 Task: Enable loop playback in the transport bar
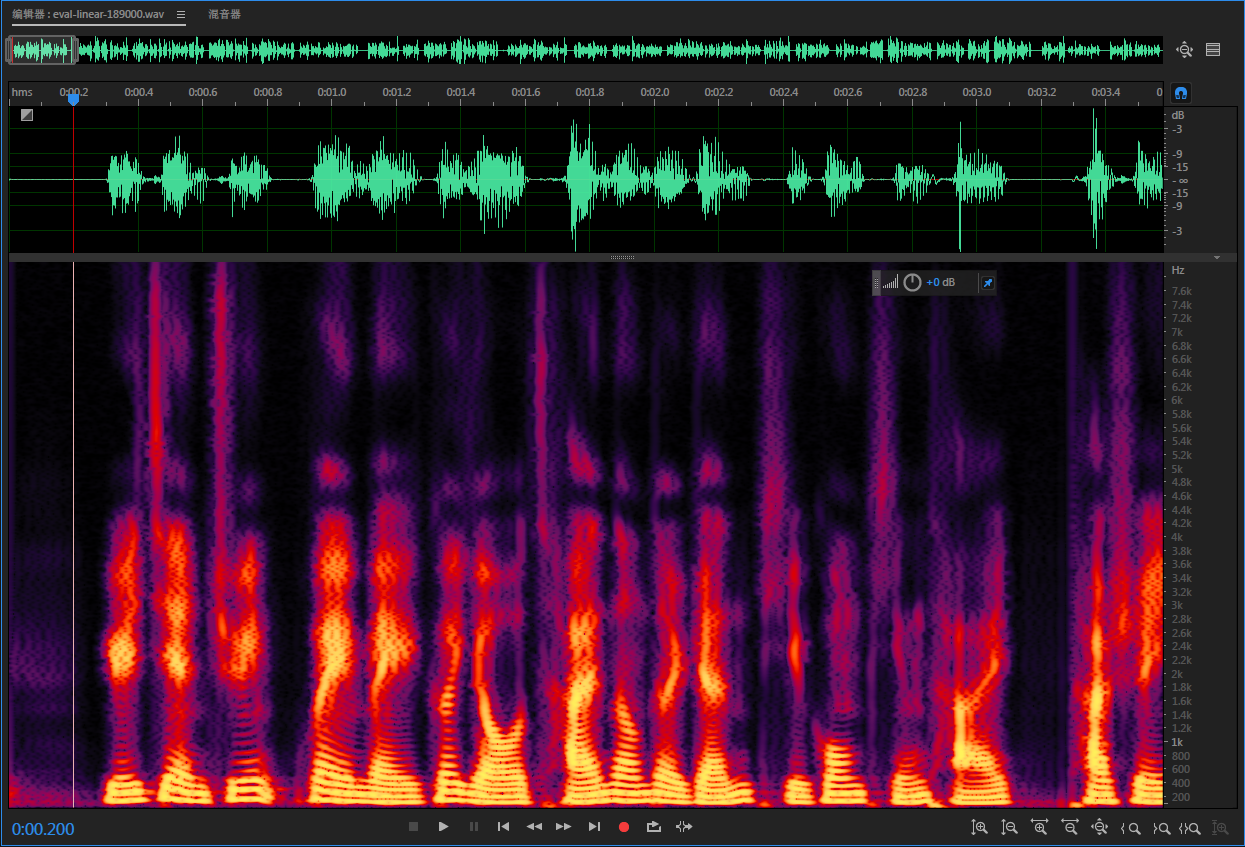point(653,826)
